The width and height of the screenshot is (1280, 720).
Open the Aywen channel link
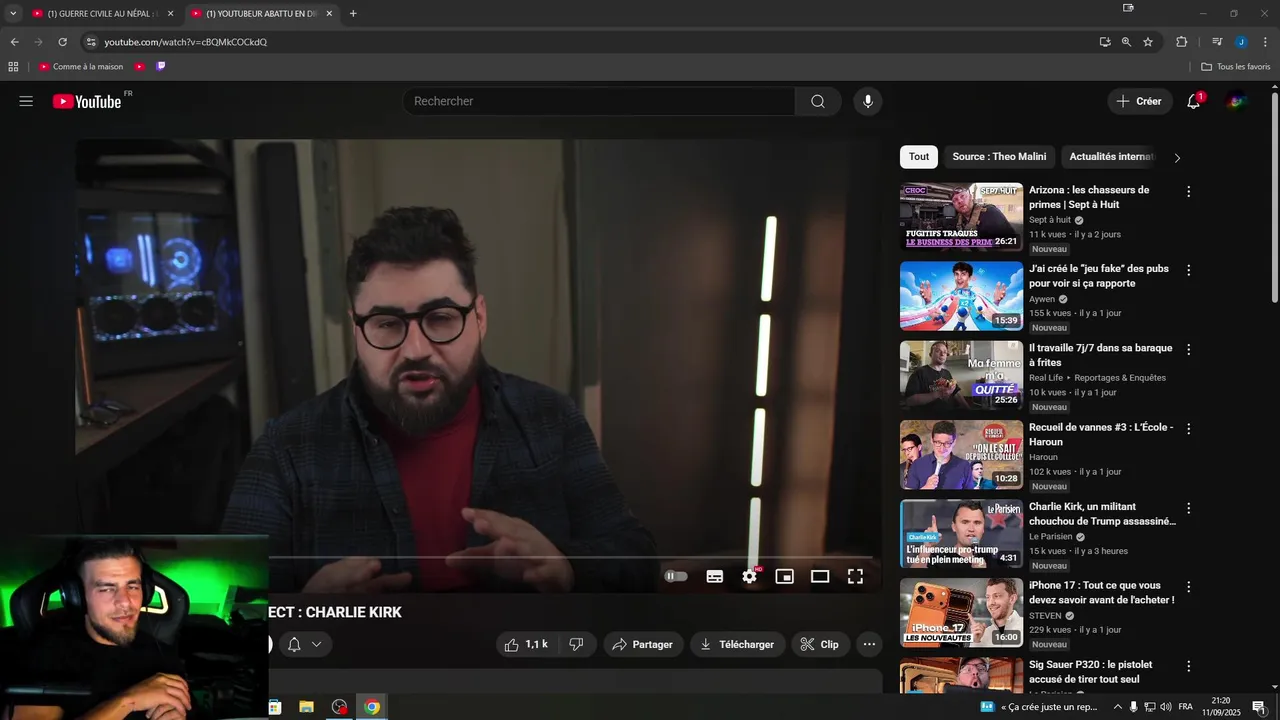click(1042, 299)
